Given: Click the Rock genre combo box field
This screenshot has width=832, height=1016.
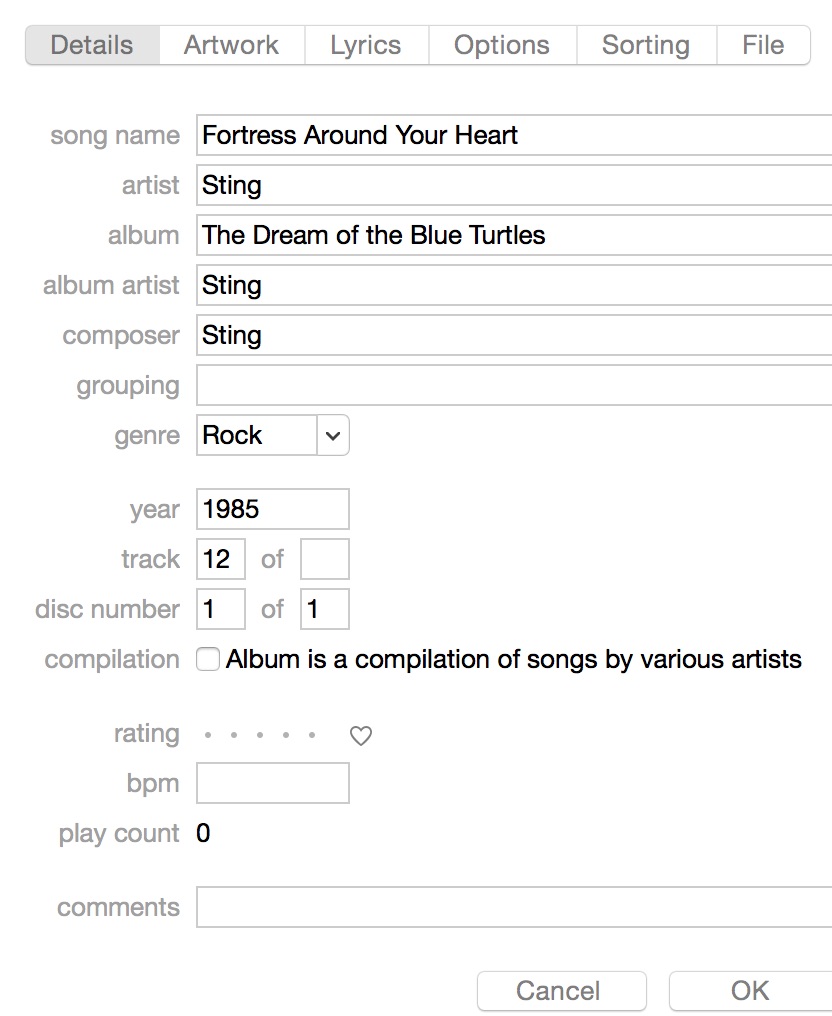Looking at the screenshot, I should click(257, 435).
